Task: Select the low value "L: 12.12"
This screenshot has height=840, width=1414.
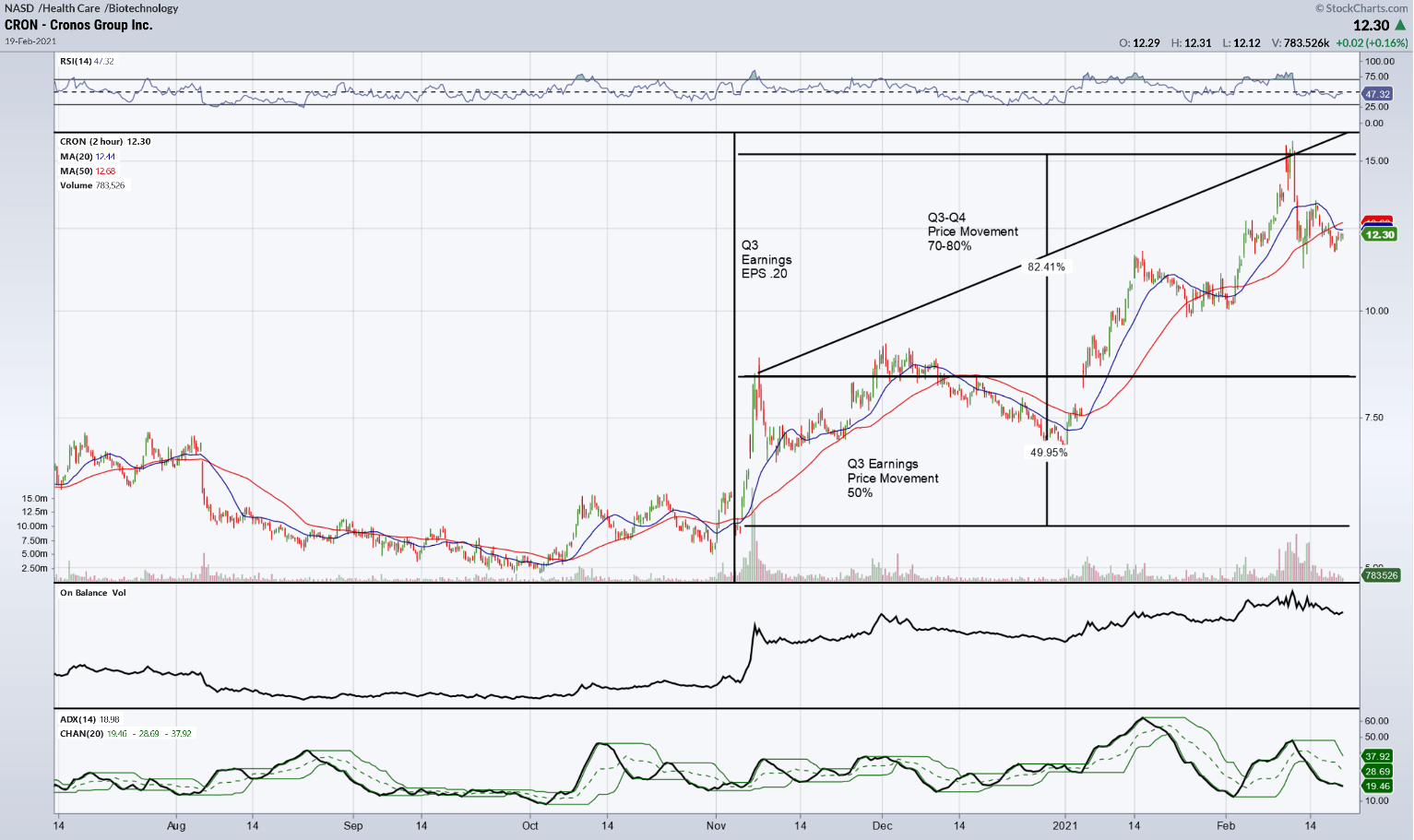Action: [x=1242, y=43]
